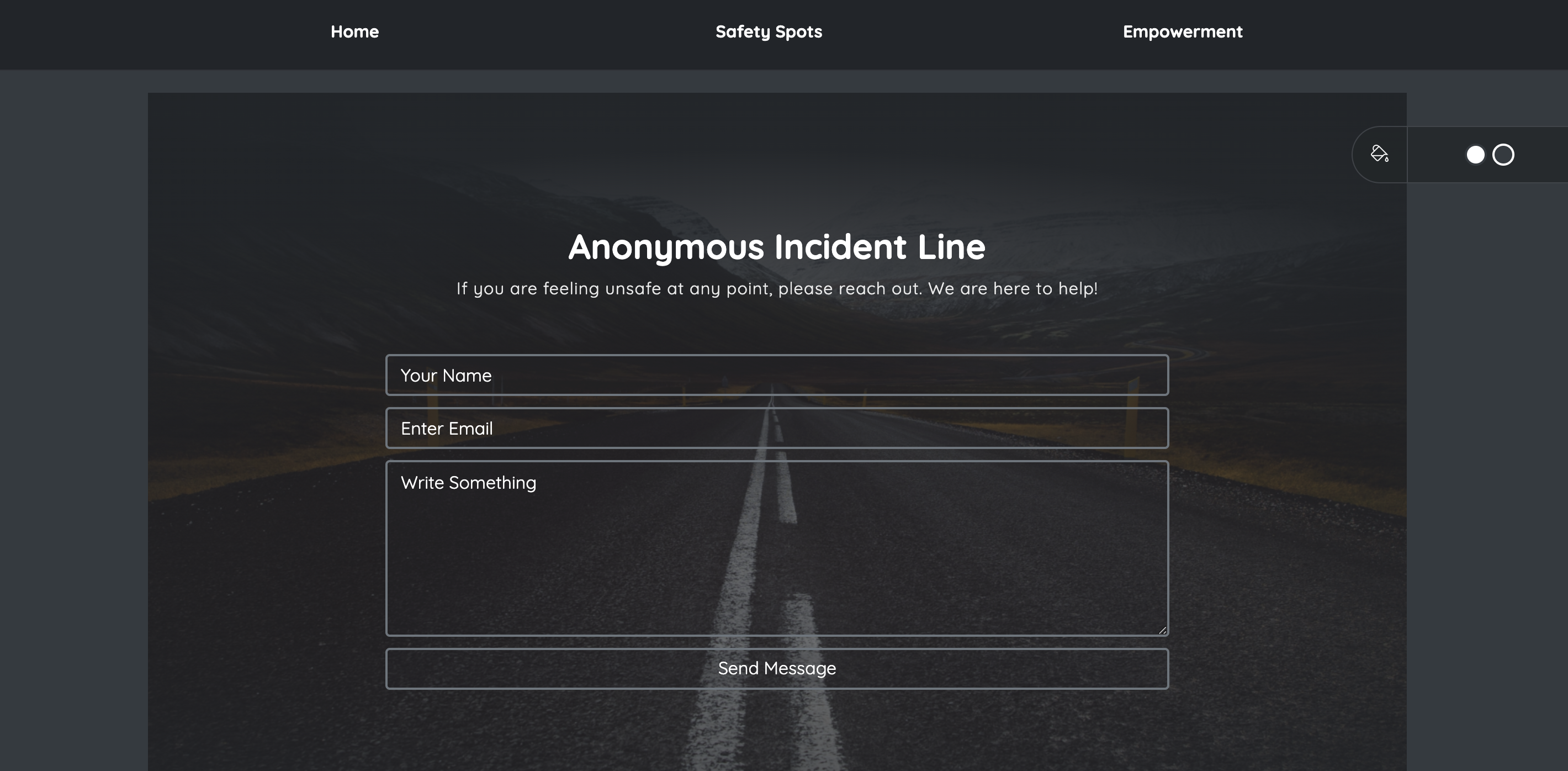The height and width of the screenshot is (771, 1568).
Task: Click the paint bucket theme icon
Action: click(x=1379, y=154)
